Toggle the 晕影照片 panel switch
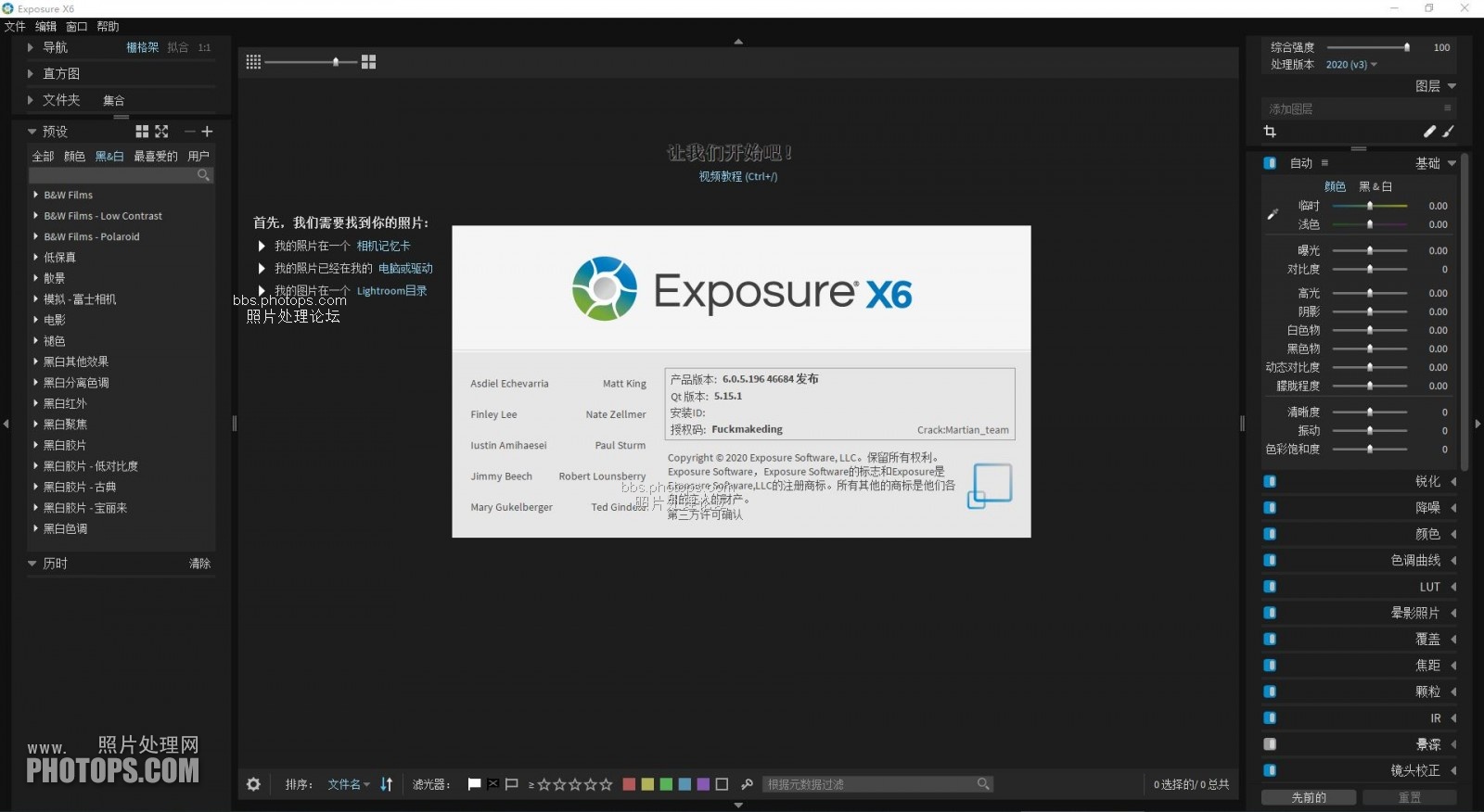This screenshot has width=1484, height=812. [x=1270, y=613]
